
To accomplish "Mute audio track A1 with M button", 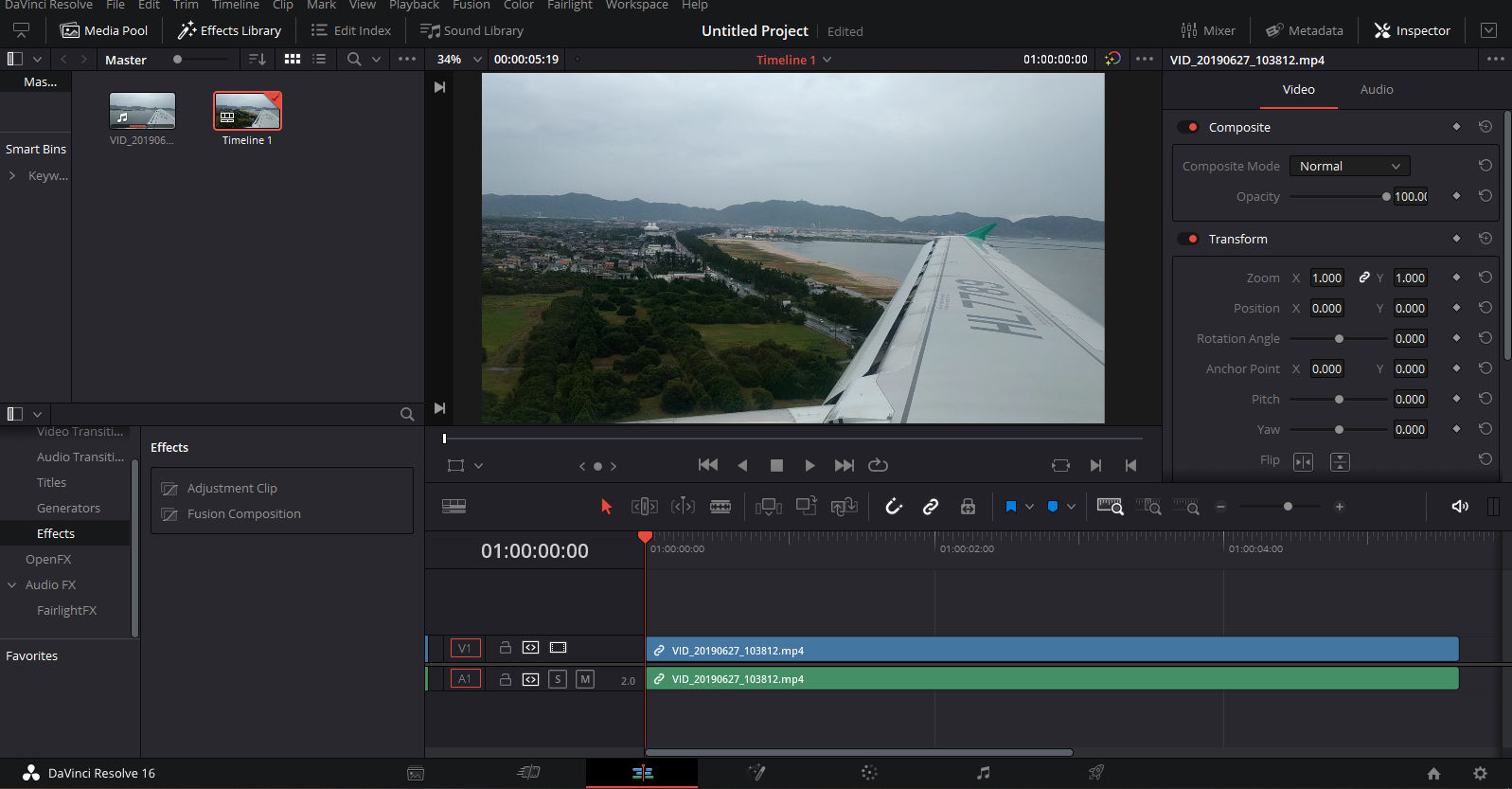I will [585, 679].
